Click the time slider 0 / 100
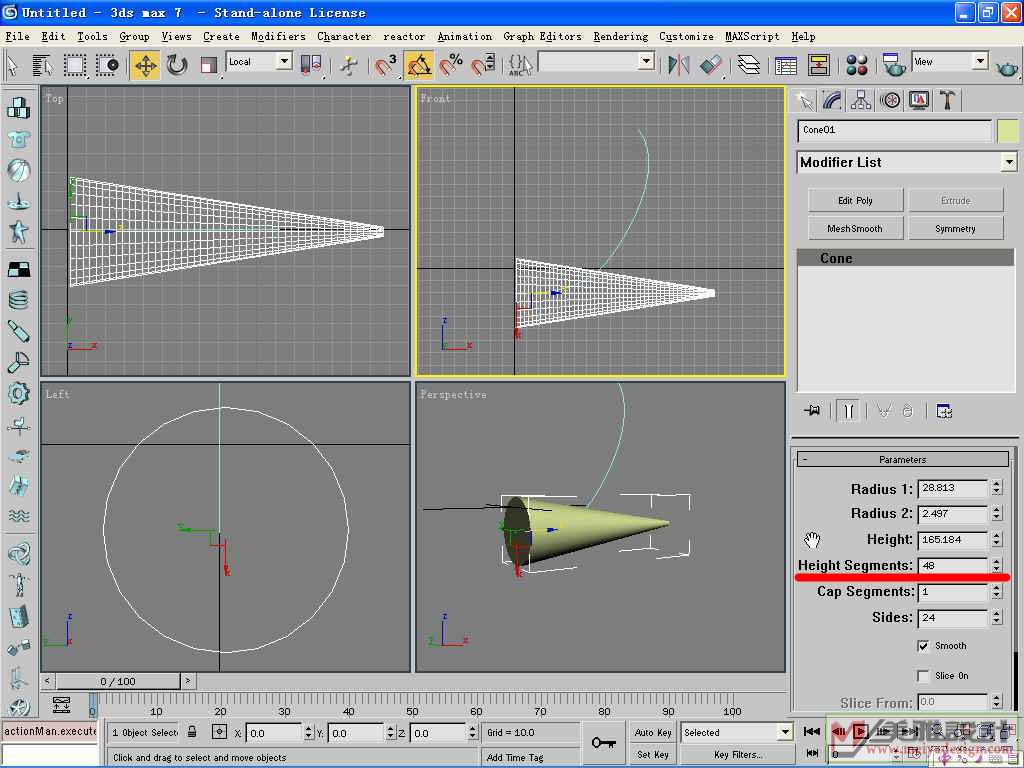This screenshot has height=768, width=1024. point(118,681)
